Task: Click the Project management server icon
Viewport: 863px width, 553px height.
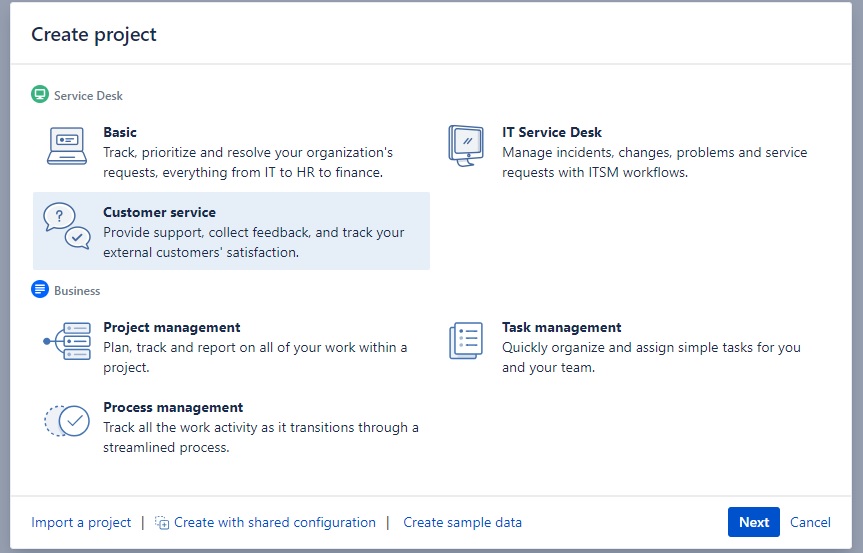Action: coord(67,341)
